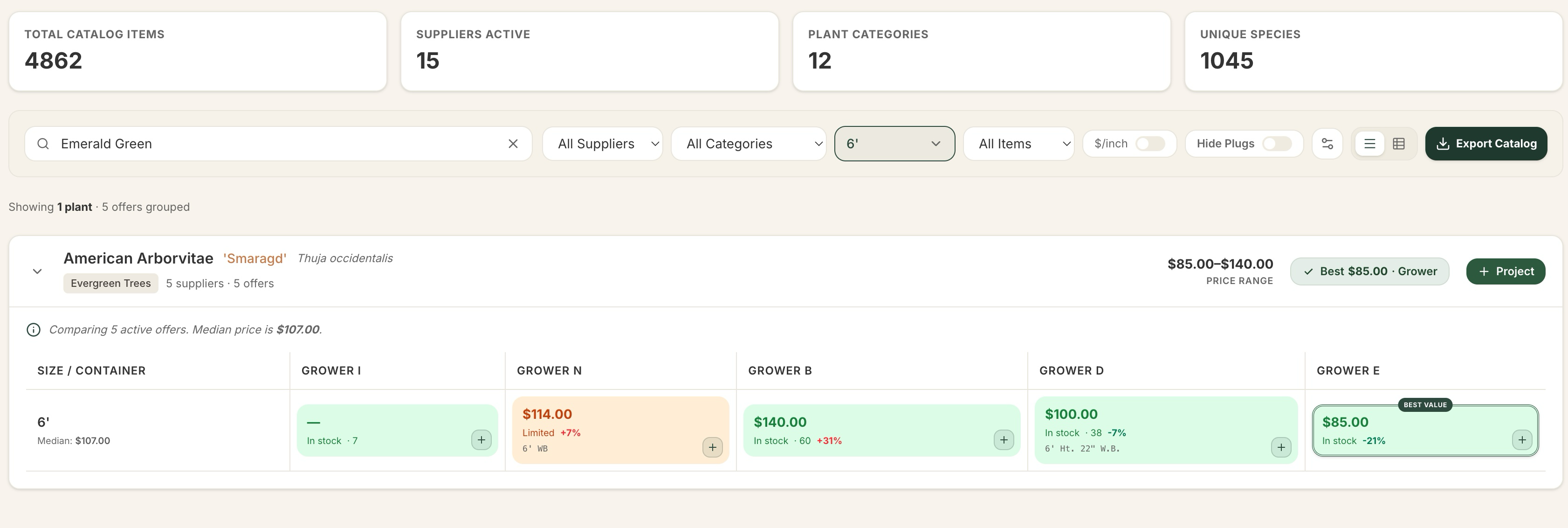This screenshot has height=528, width=1568.
Task: Click the Grower B $140.00 price
Action: click(x=780, y=422)
